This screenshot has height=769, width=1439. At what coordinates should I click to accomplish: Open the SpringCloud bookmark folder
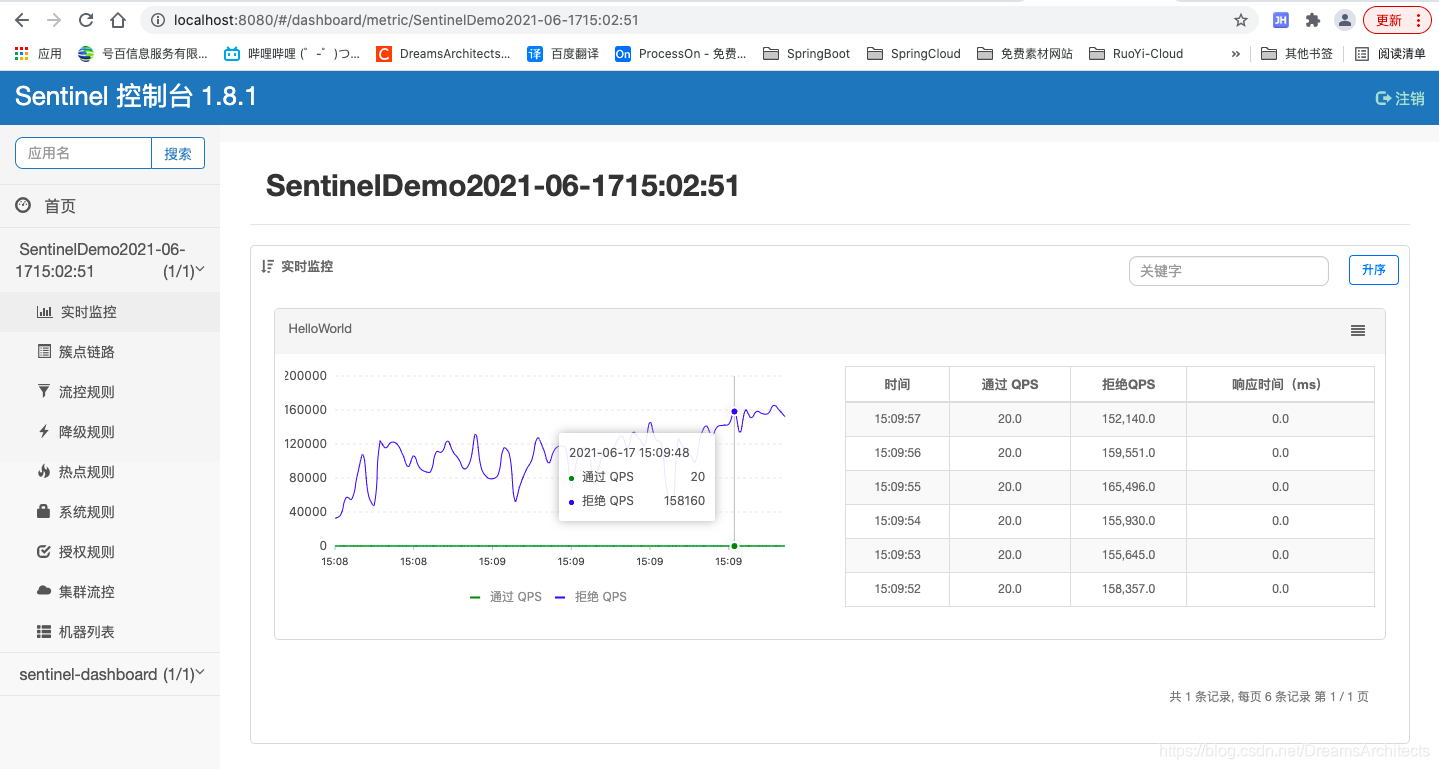tap(914, 54)
